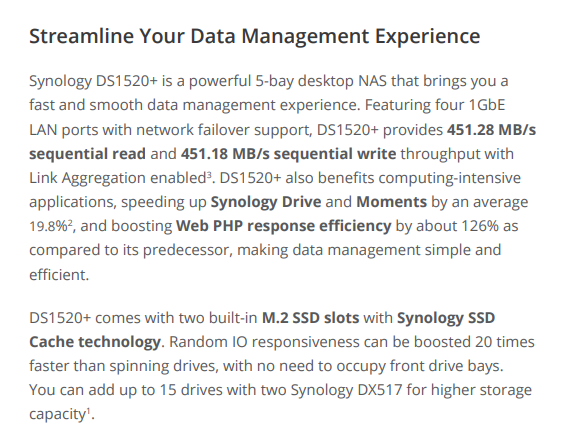Click the bold "Cache technology" text
This screenshot has width=566, height=437.
95,342
